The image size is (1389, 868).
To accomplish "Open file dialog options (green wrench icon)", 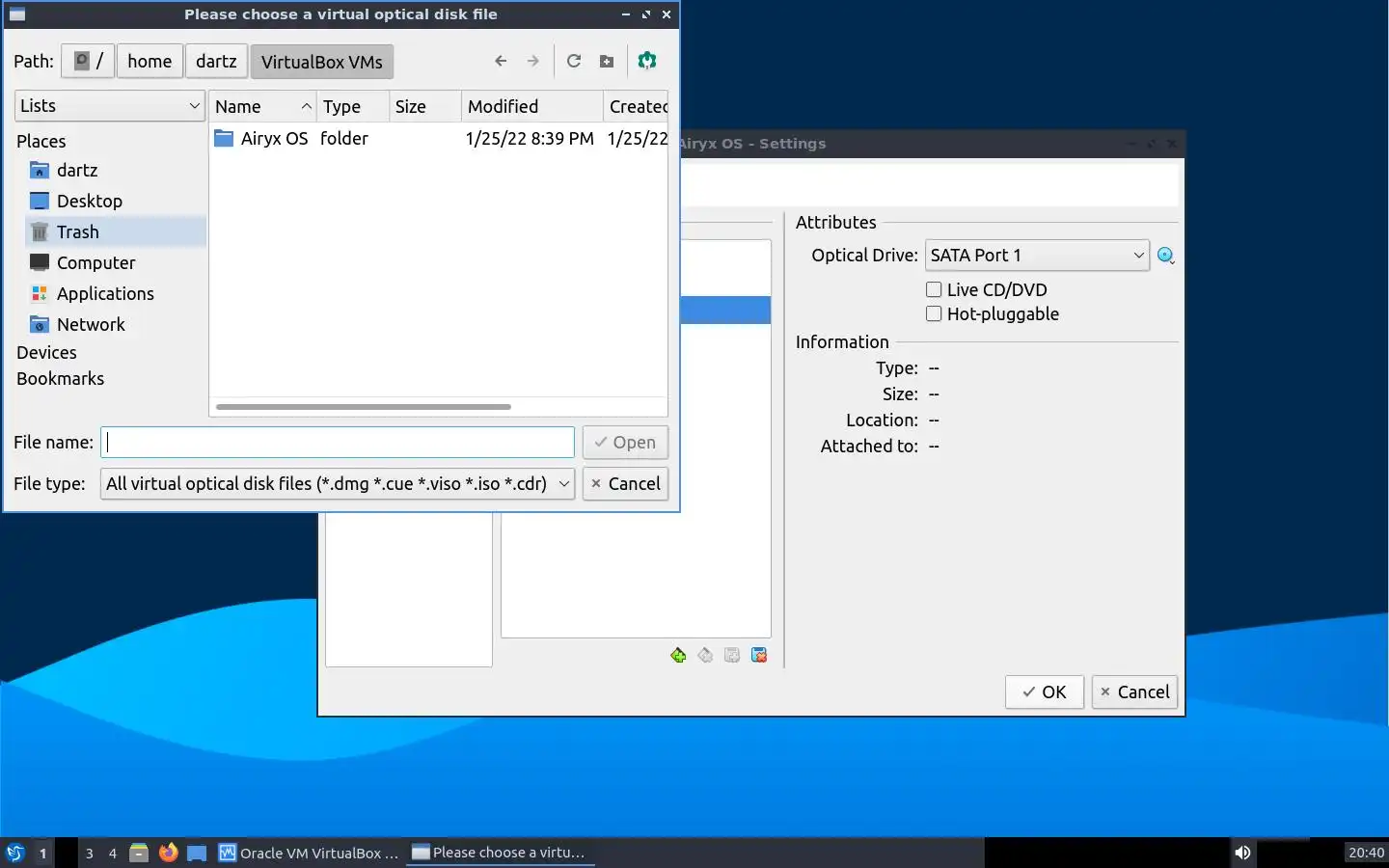I will 647,61.
